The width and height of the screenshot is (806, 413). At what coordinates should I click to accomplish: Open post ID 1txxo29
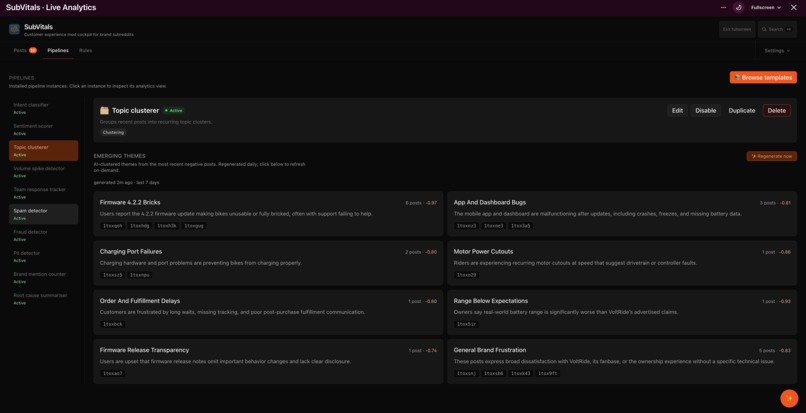click(466, 275)
